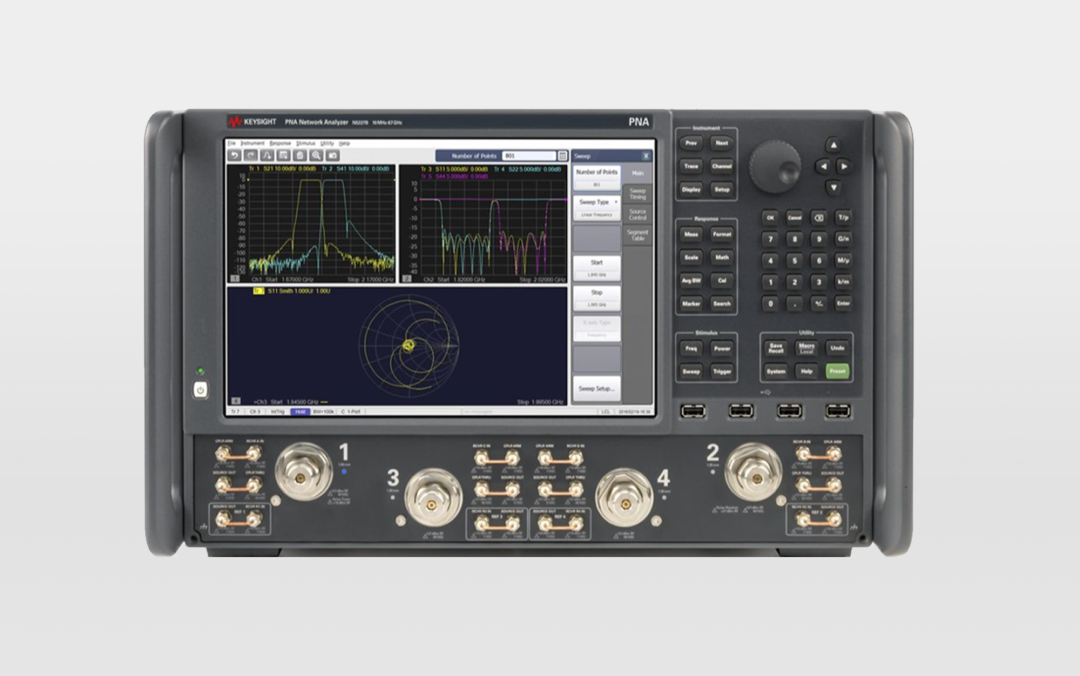Open the Response menu
Screen dimensions: 1080x676
pyautogui.click(x=280, y=143)
